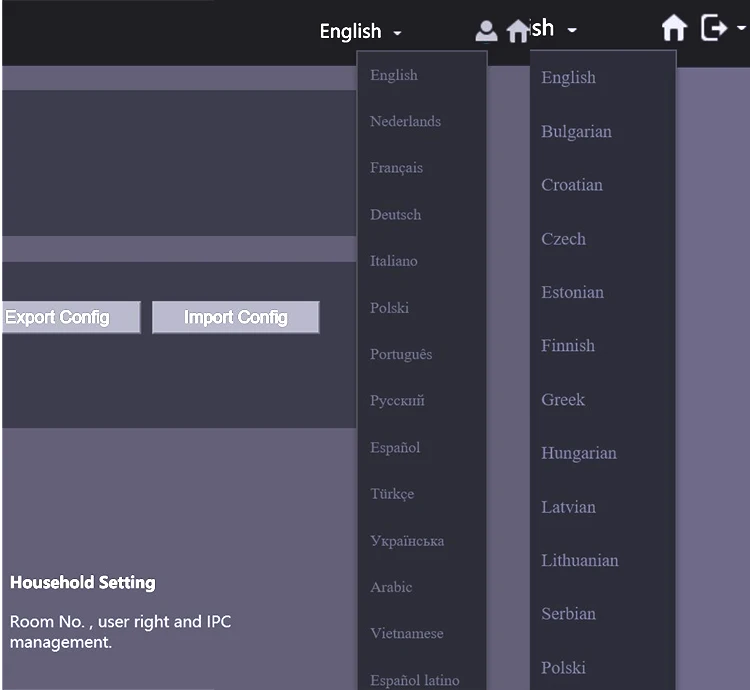This screenshot has height=690, width=750.
Task: Choose Français in the language menu
Action: pos(396,168)
